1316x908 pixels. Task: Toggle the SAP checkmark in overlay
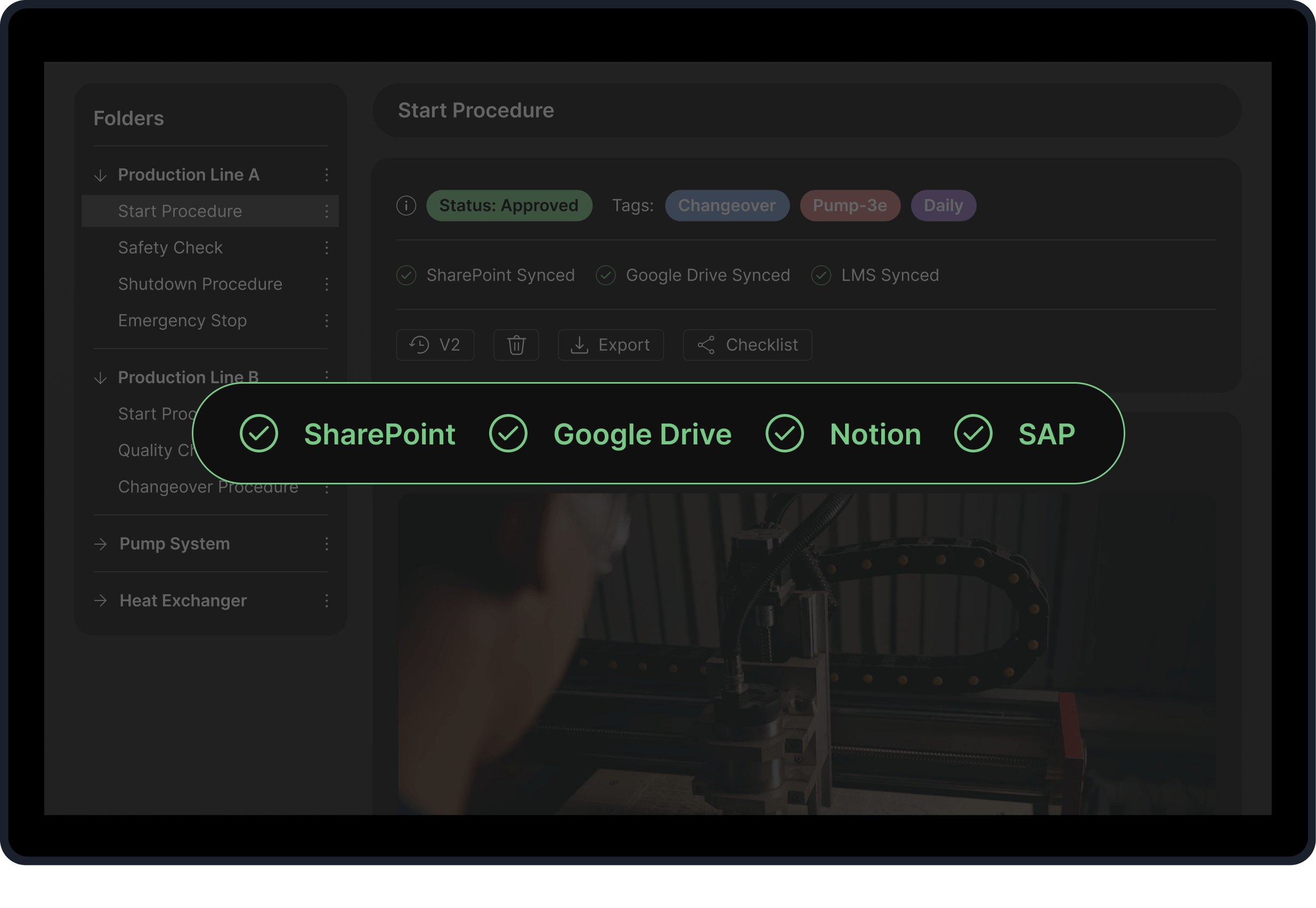pos(973,434)
